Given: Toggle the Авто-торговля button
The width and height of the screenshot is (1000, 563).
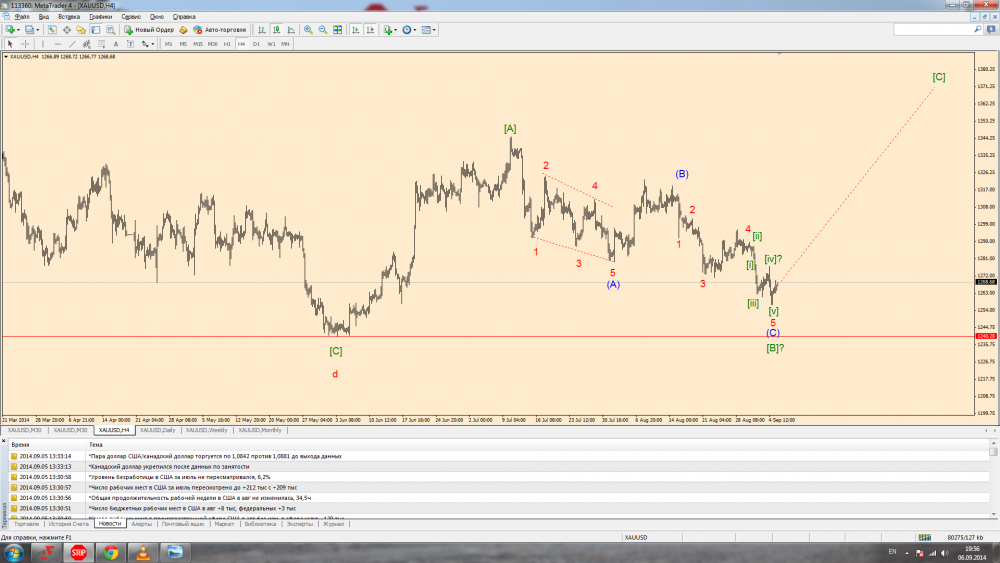Looking at the screenshot, I should point(219,29).
